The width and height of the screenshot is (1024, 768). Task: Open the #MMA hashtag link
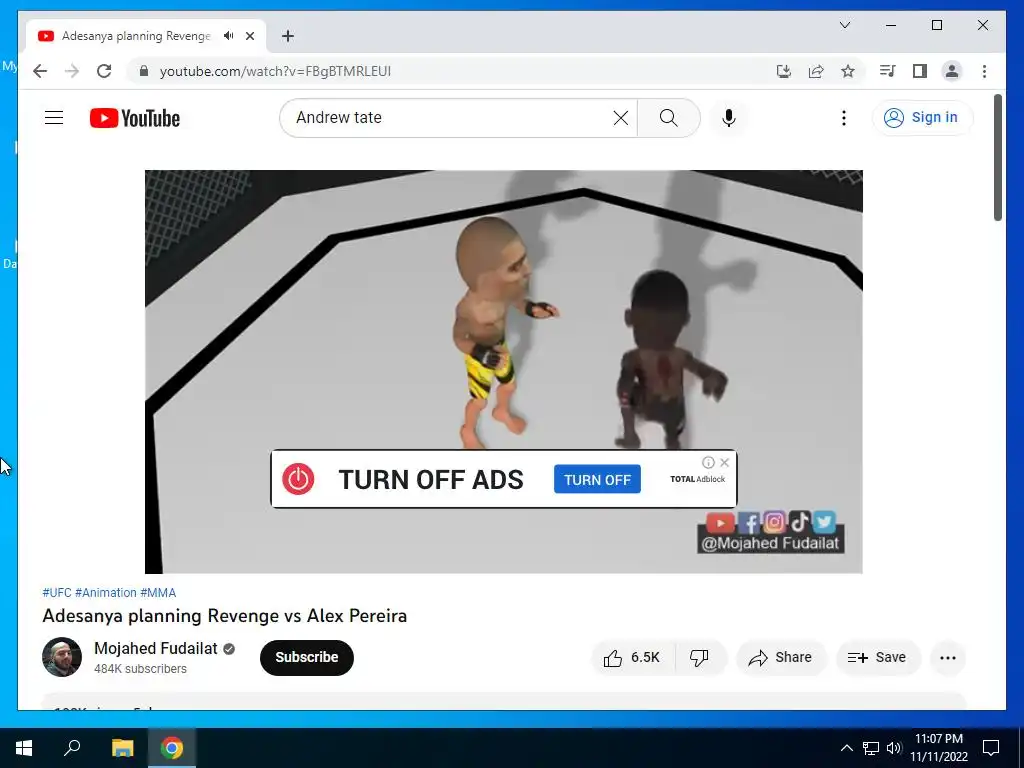pos(158,593)
